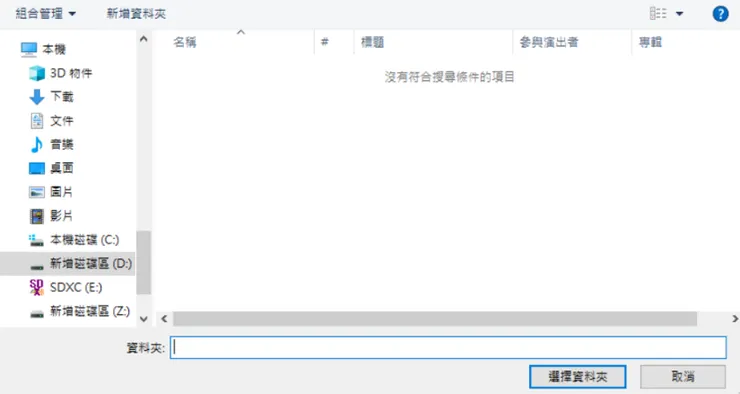Select the 圖片 folder label
This screenshot has height=394, width=740.
click(x=62, y=192)
